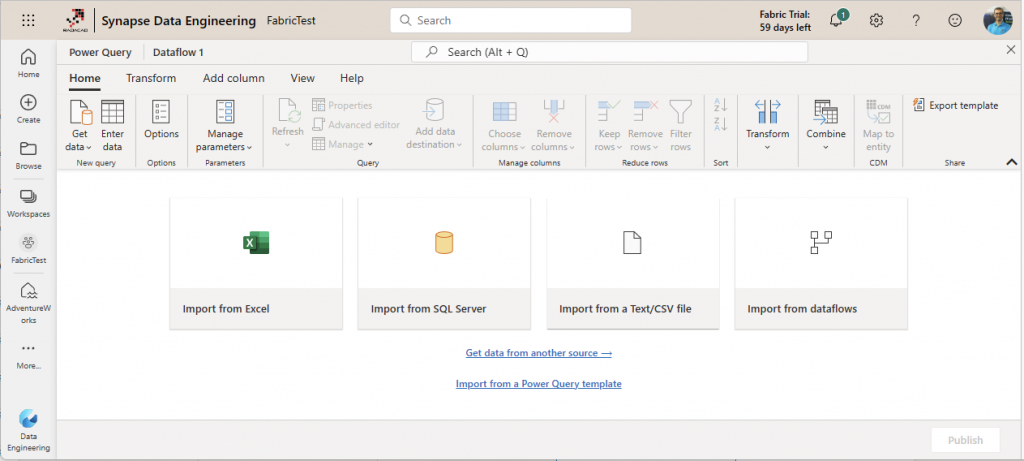Choose Import from SQL Server tile
The image size is (1024, 461).
tap(443, 263)
